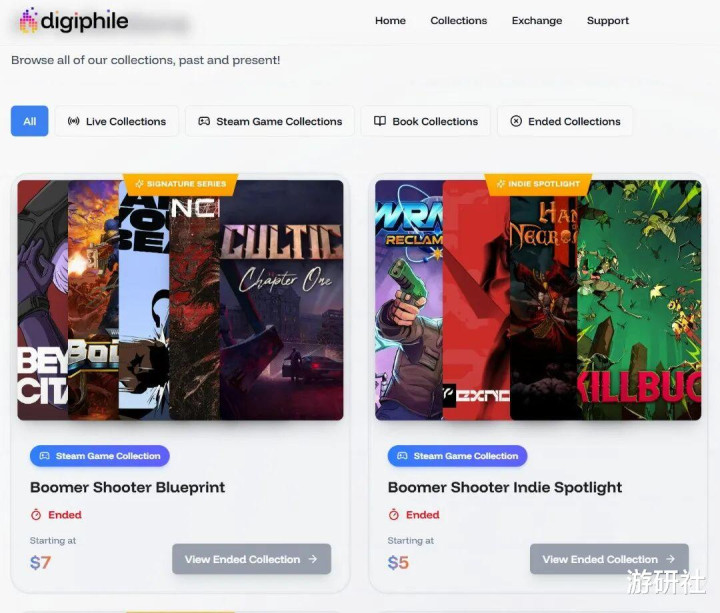Screen dimensions: 720x613
Task: Go to the Home page link
Action: [390, 21]
